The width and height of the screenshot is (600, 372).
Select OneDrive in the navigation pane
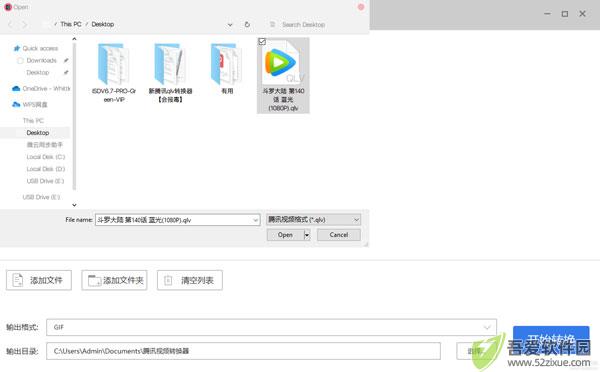41,88
